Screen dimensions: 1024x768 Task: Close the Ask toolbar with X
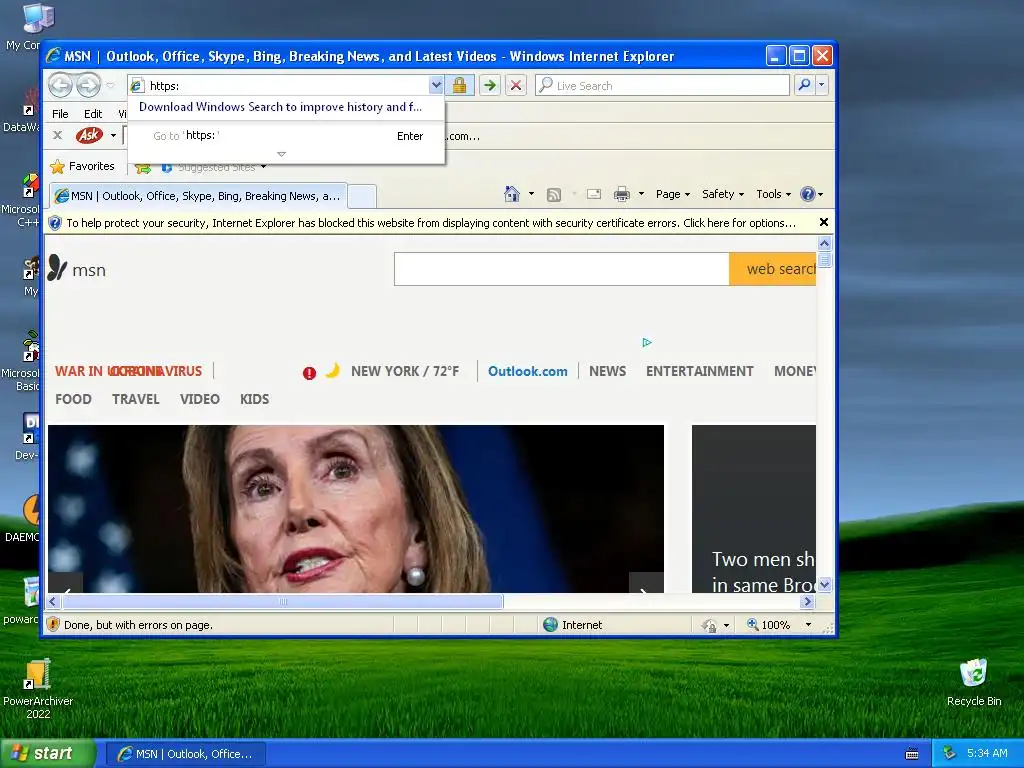click(57, 135)
